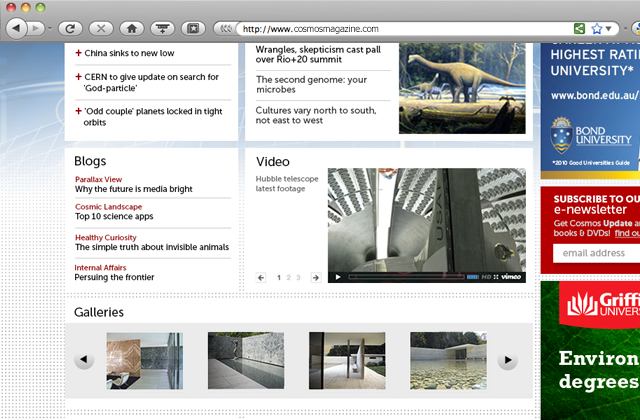The image size is (640, 420).
Task: Open 'Cultures vary north to south' story
Action: point(316,115)
